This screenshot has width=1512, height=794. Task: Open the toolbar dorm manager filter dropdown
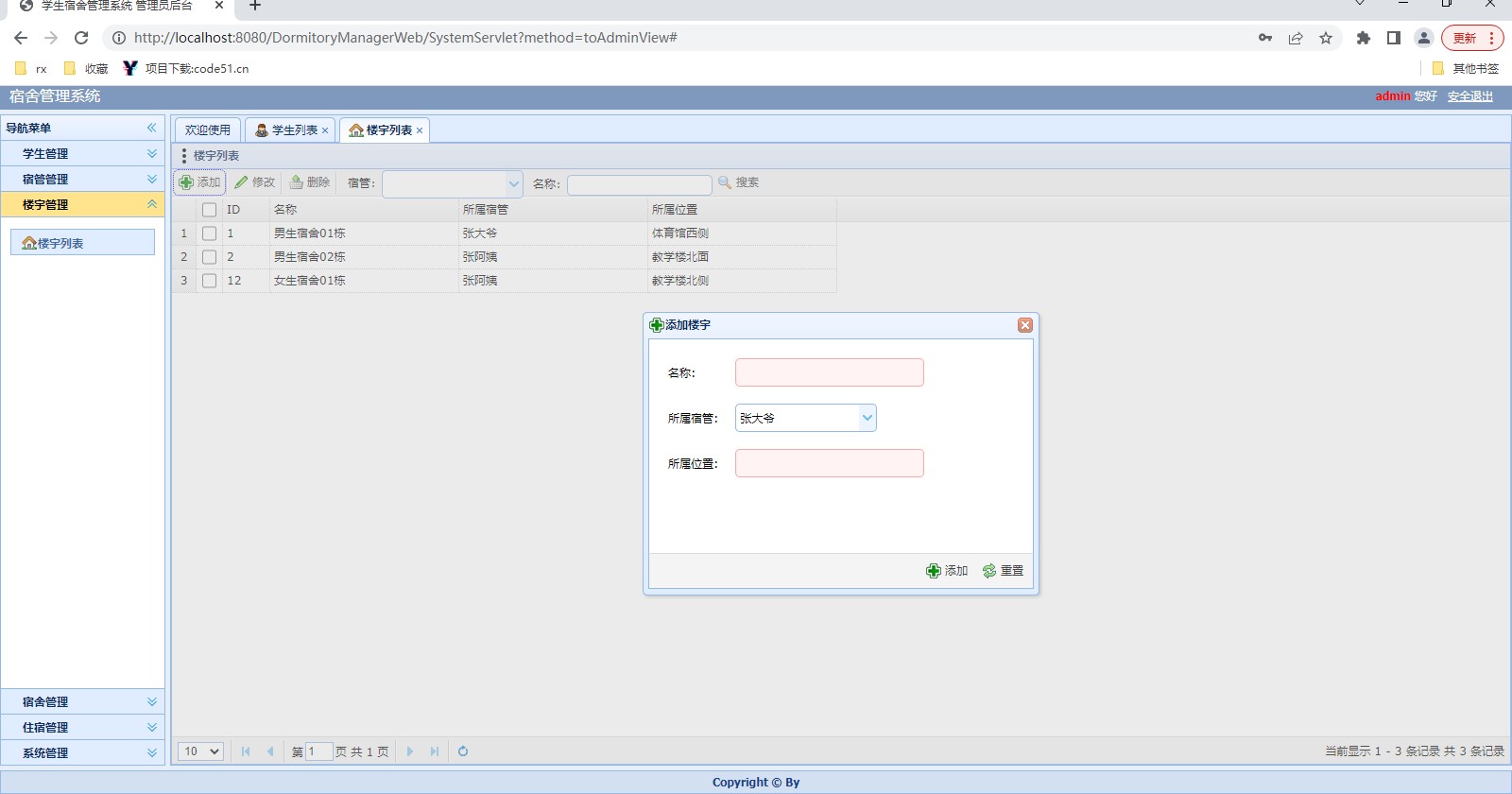[x=513, y=184]
